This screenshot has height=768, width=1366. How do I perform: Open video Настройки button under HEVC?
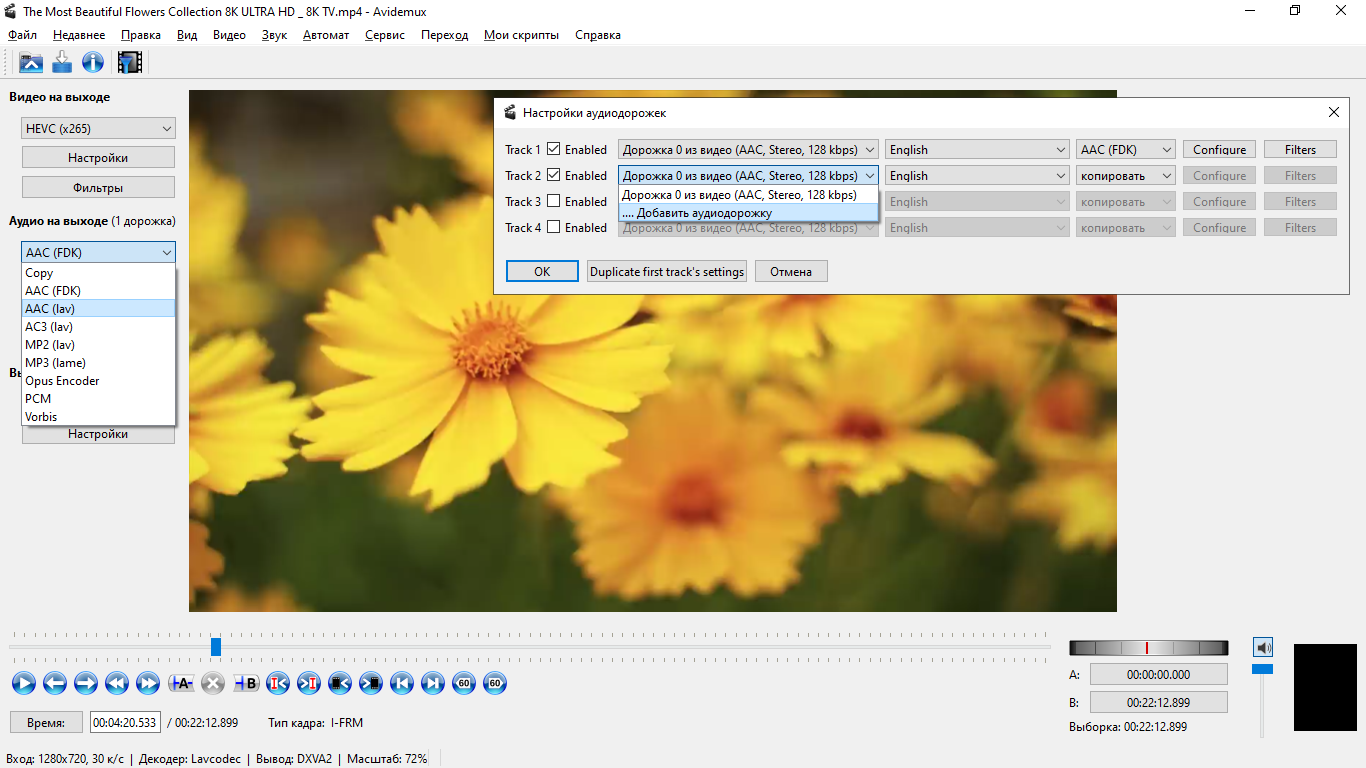pos(98,157)
